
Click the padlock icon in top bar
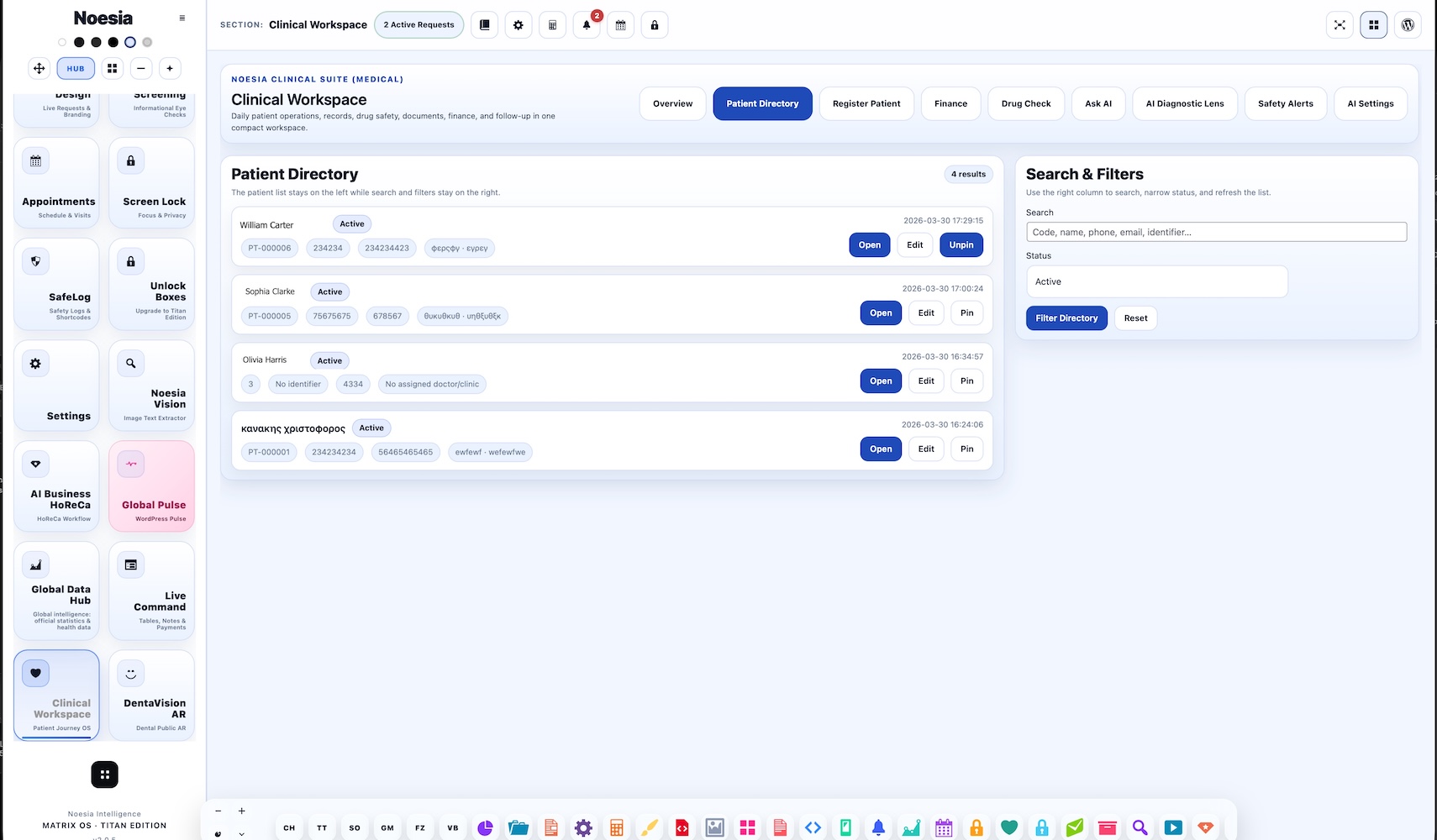click(x=655, y=25)
